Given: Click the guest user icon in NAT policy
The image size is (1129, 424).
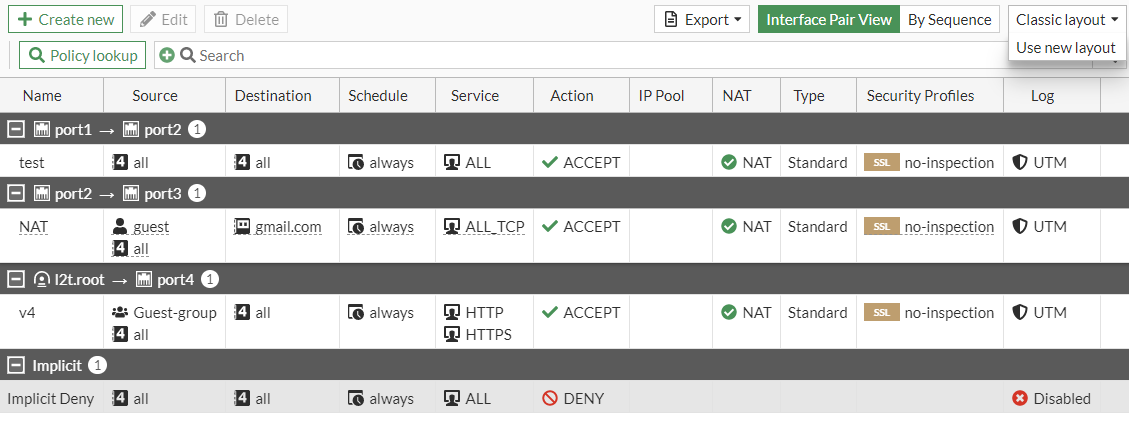Looking at the screenshot, I should [x=120, y=227].
